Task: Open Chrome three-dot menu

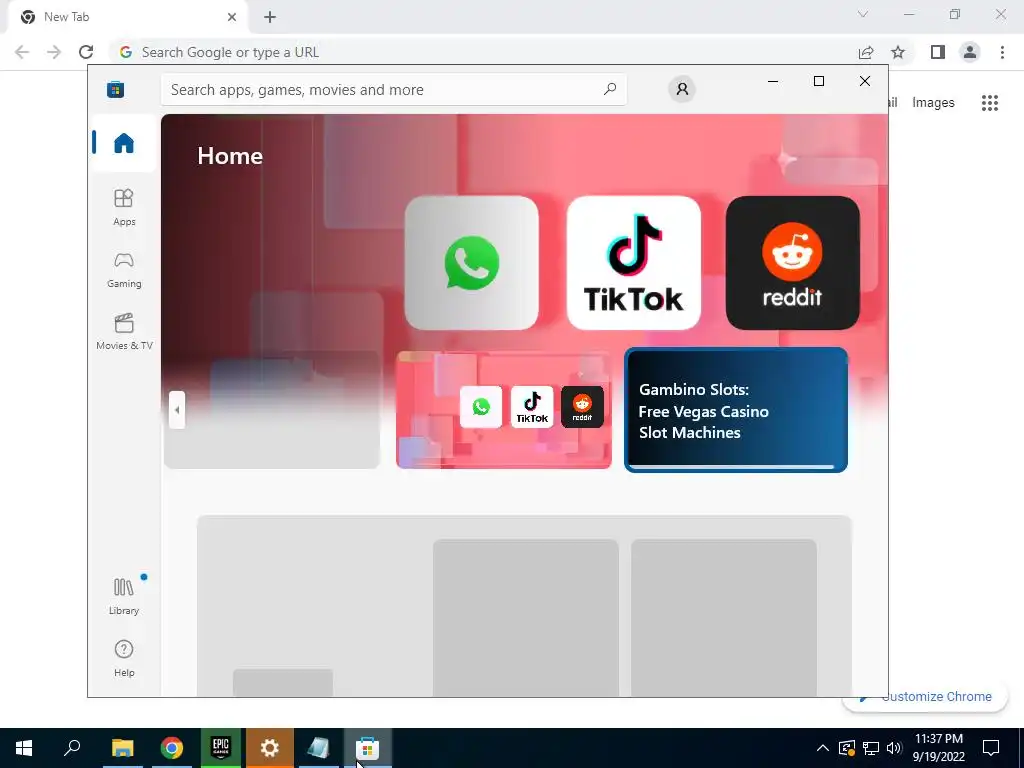Action: pyautogui.click(x=1002, y=52)
